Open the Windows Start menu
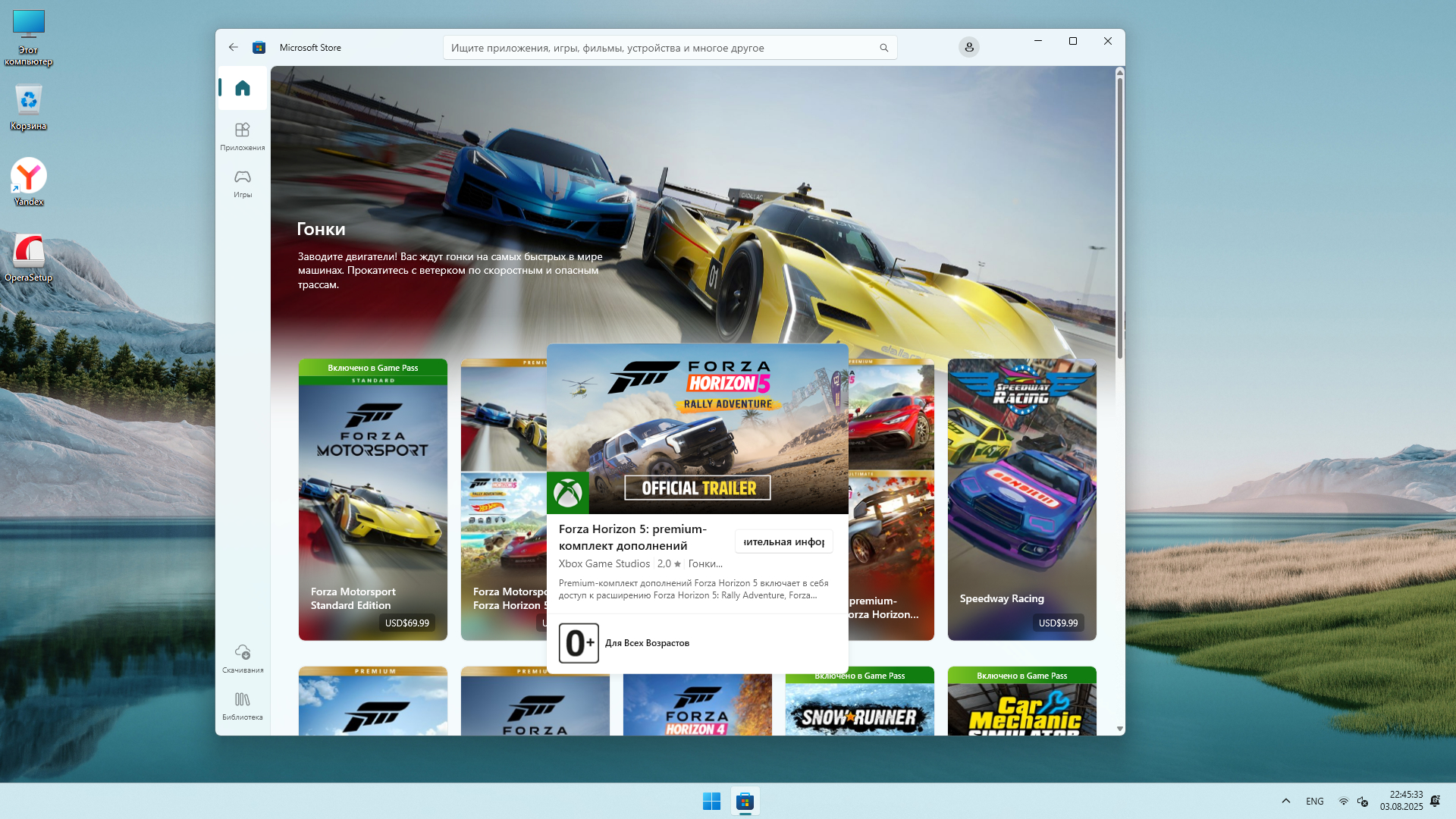 pos(711,801)
